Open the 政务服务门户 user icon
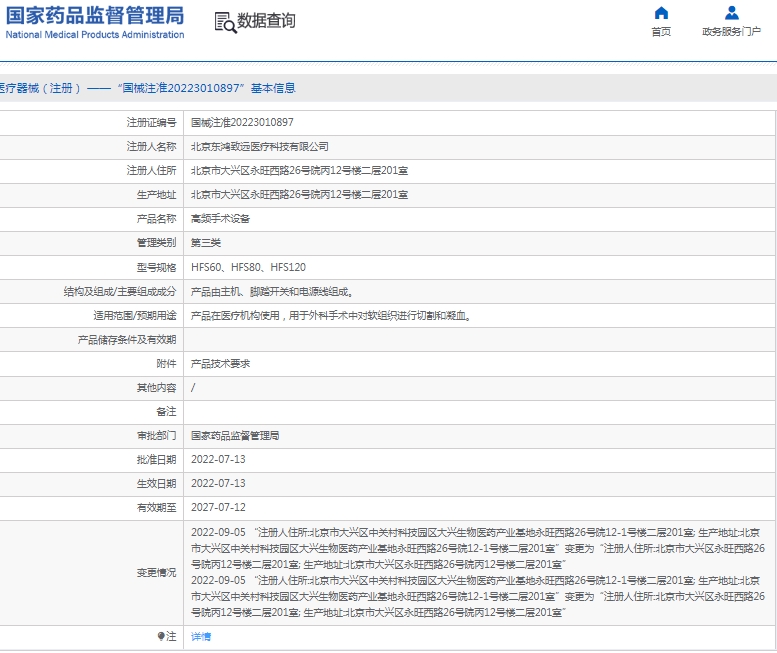The height and width of the screenshot is (653, 777). tap(731, 13)
